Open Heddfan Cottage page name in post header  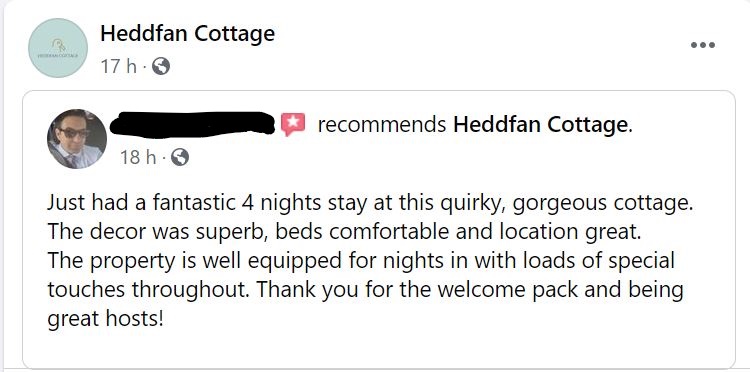(188, 34)
